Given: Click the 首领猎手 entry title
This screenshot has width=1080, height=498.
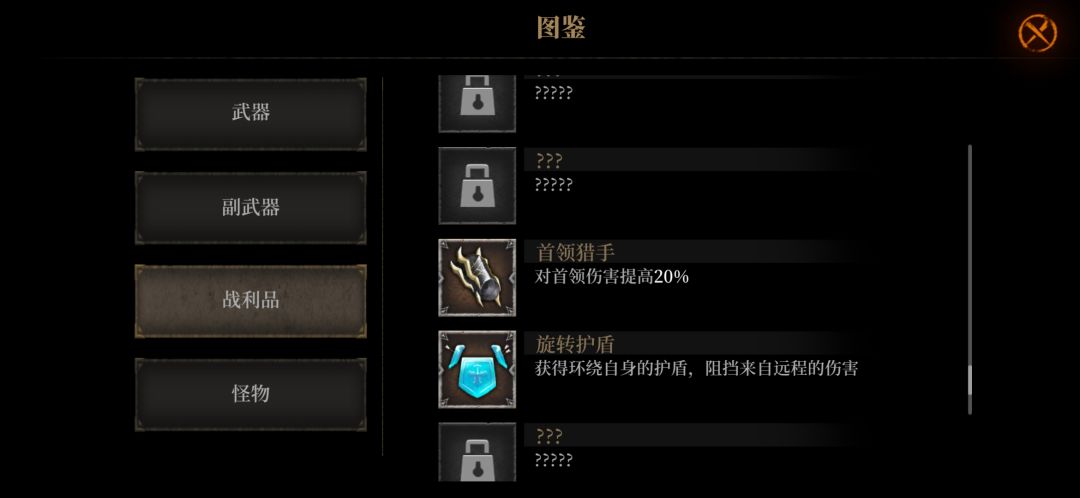Looking at the screenshot, I should [x=575, y=253].
